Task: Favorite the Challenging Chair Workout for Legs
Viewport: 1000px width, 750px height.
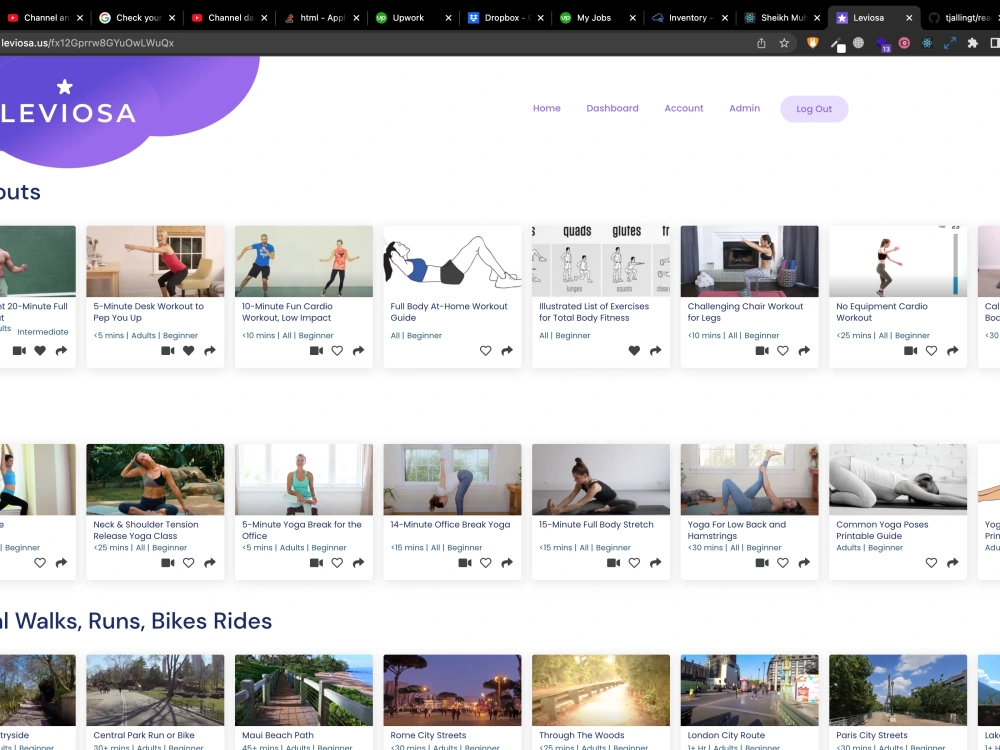Action: click(783, 351)
